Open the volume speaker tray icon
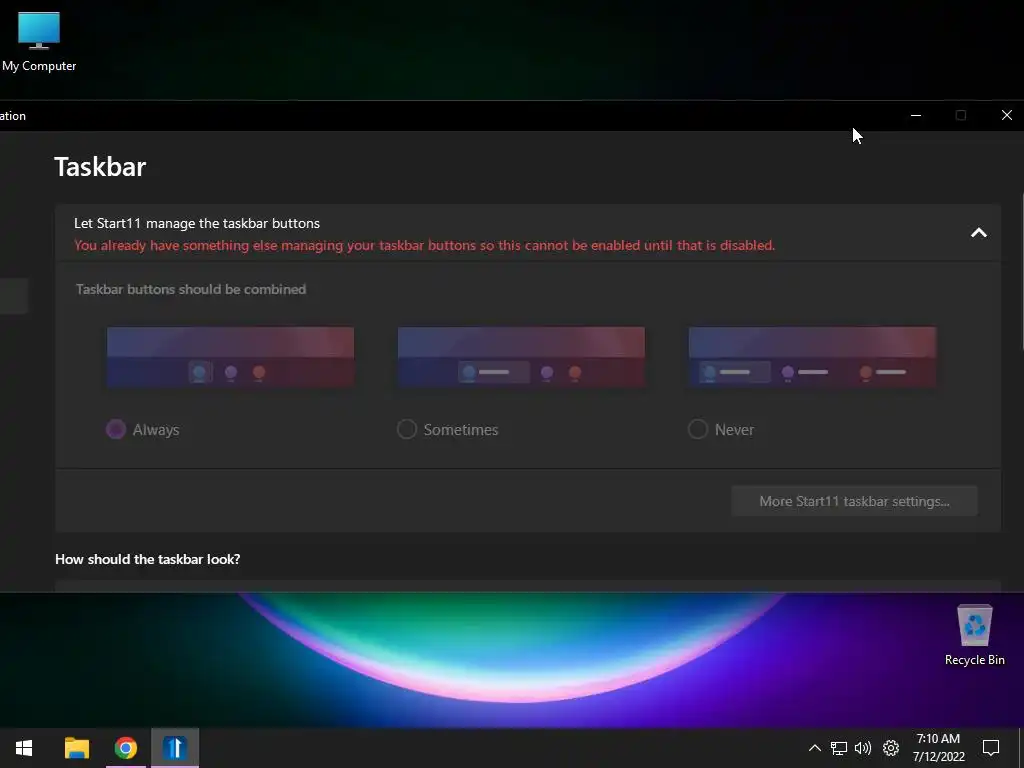Screen dimensions: 1024x768 [x=863, y=748]
